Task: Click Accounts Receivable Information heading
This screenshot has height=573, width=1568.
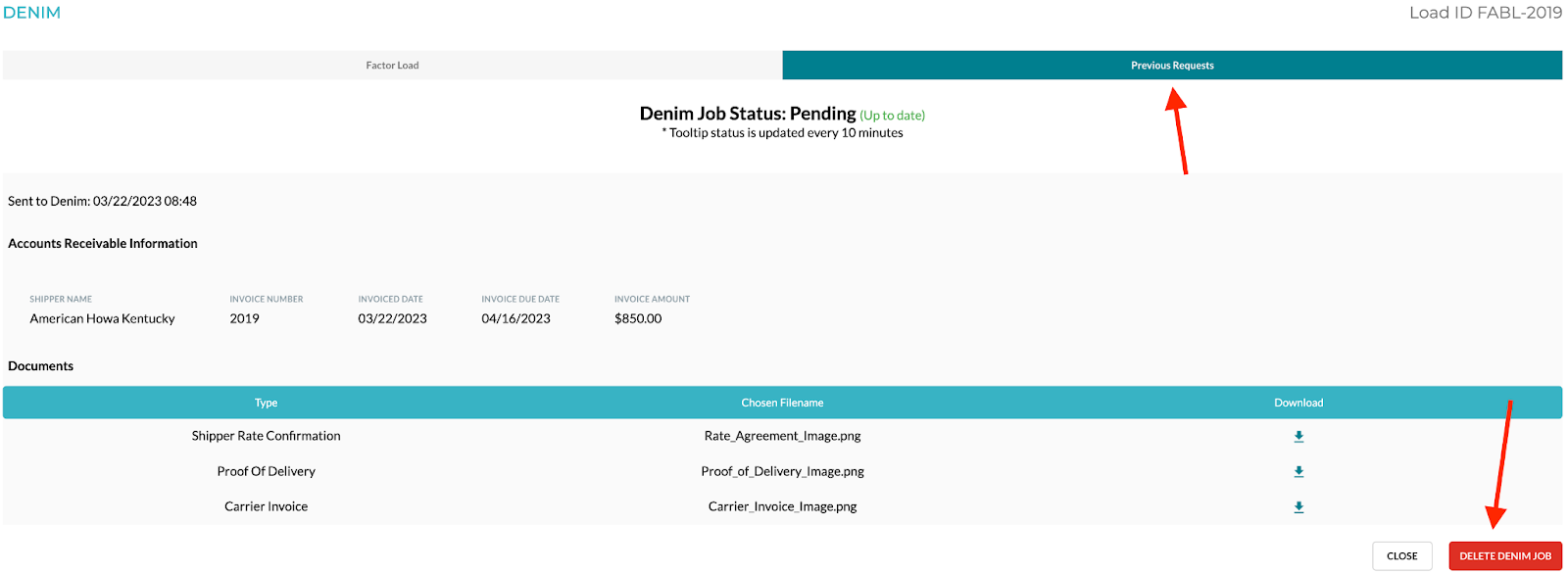Action: [103, 244]
